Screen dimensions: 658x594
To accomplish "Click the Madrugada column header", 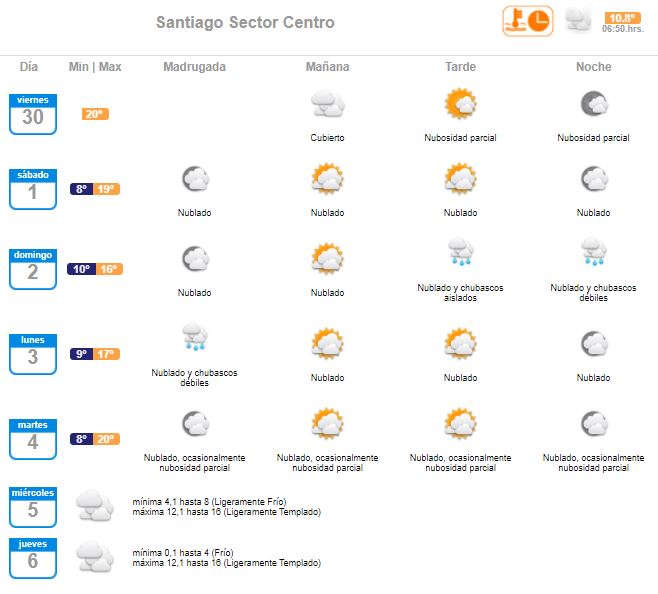I will 194,67.
